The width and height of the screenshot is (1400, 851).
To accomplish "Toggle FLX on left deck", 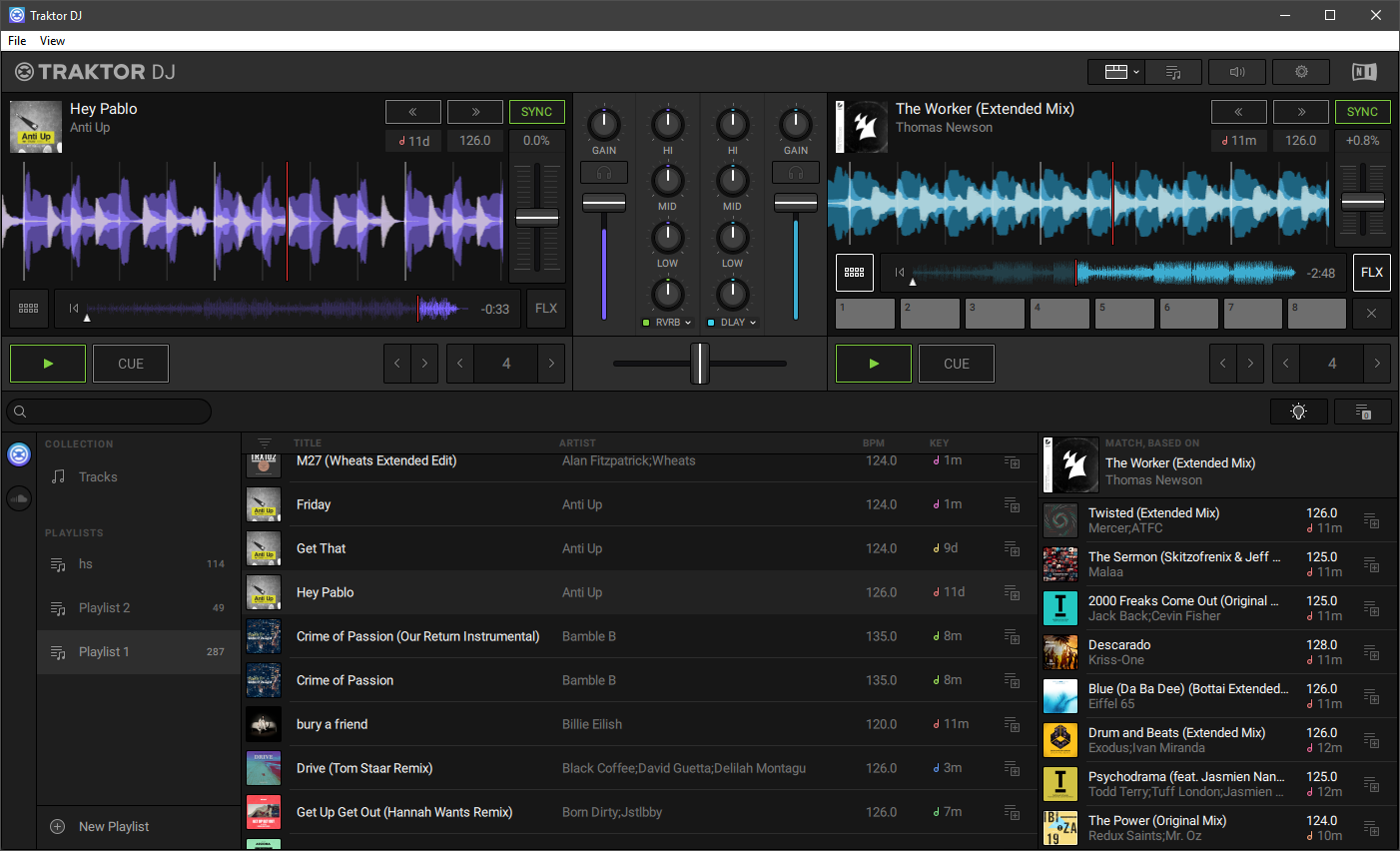I will point(546,309).
